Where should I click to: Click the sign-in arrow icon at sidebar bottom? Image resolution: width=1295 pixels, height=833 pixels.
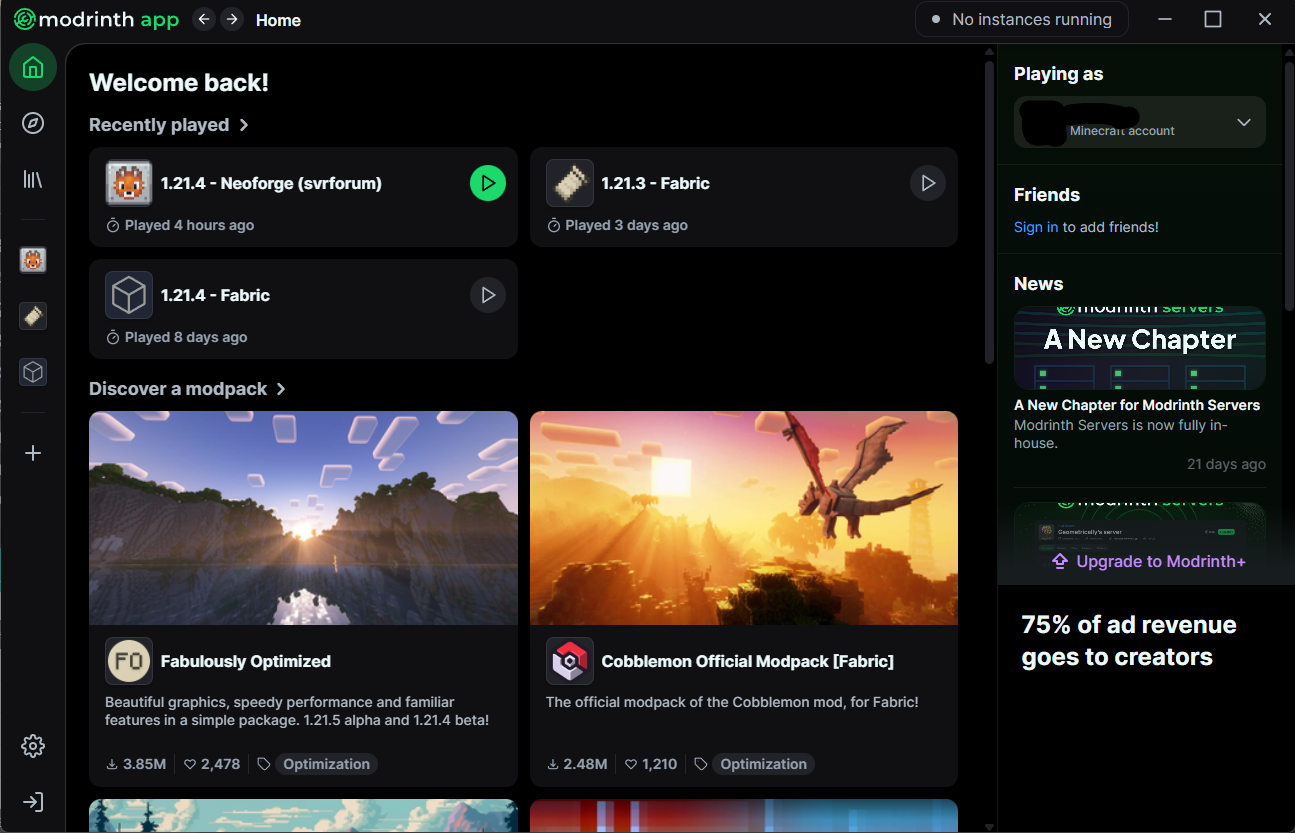33,802
